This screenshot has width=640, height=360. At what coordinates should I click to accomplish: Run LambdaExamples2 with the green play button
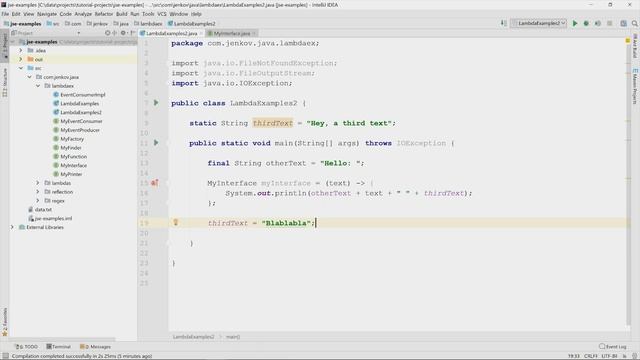point(575,24)
